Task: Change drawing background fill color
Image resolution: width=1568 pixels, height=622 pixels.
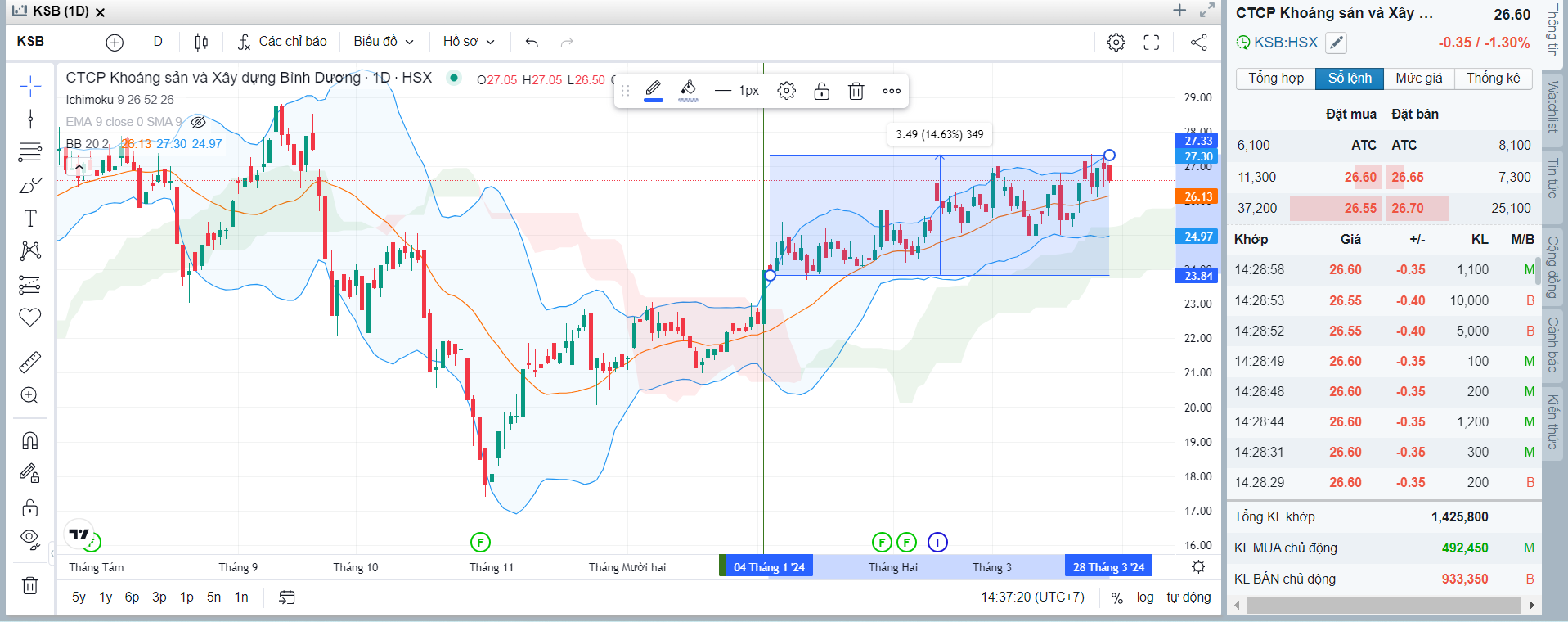Action: [x=689, y=90]
